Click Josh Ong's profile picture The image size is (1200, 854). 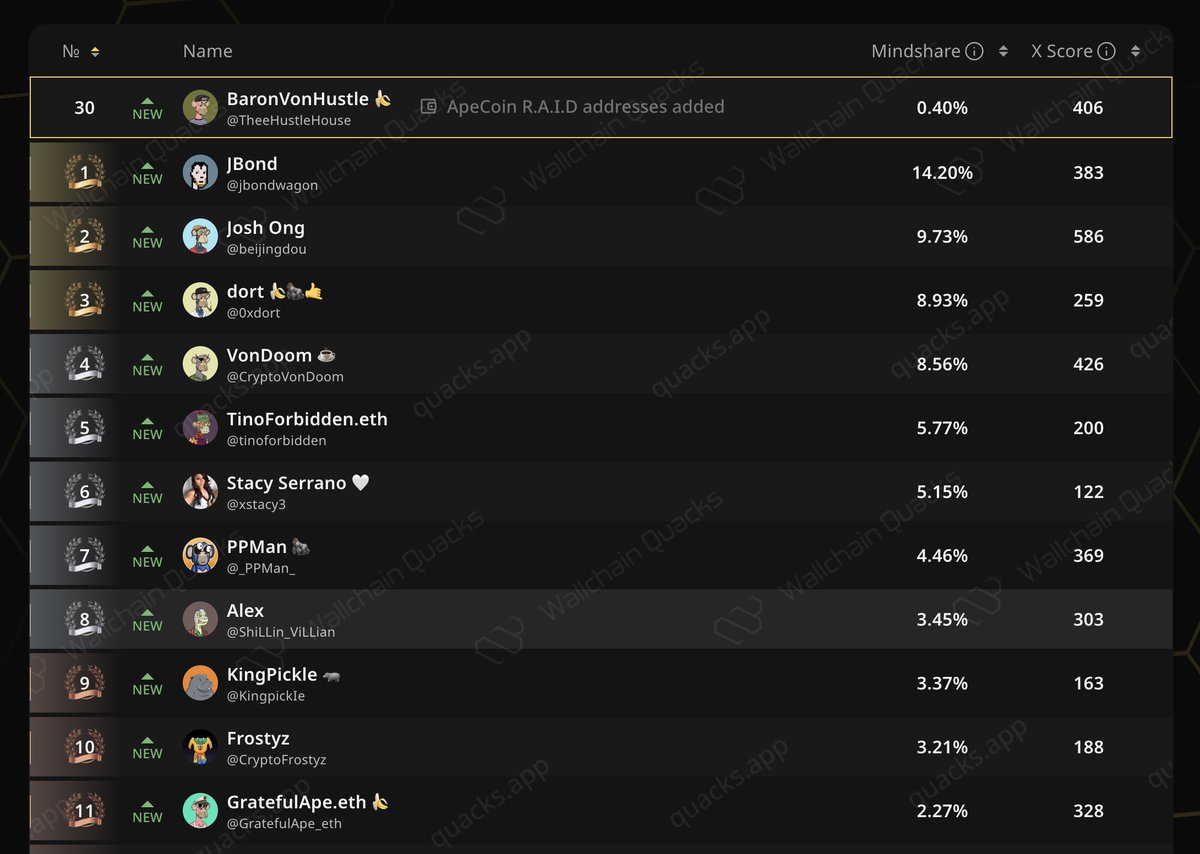[x=200, y=236]
